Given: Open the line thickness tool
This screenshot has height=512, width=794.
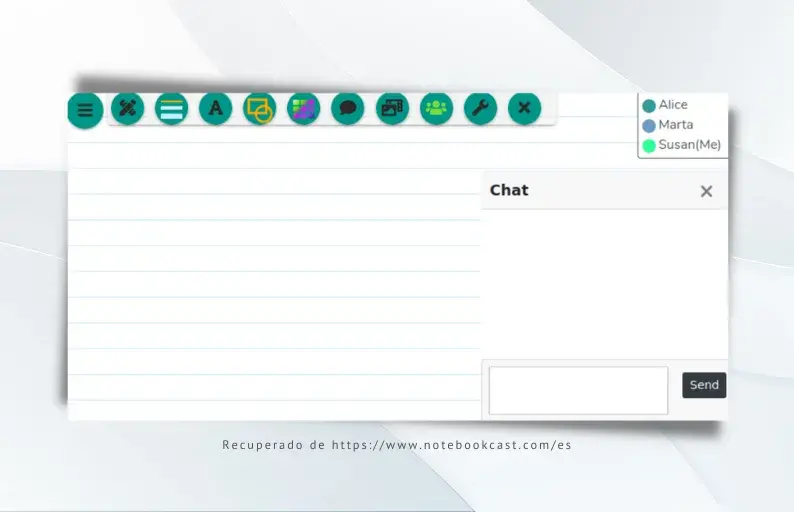Looking at the screenshot, I should (x=172, y=108).
